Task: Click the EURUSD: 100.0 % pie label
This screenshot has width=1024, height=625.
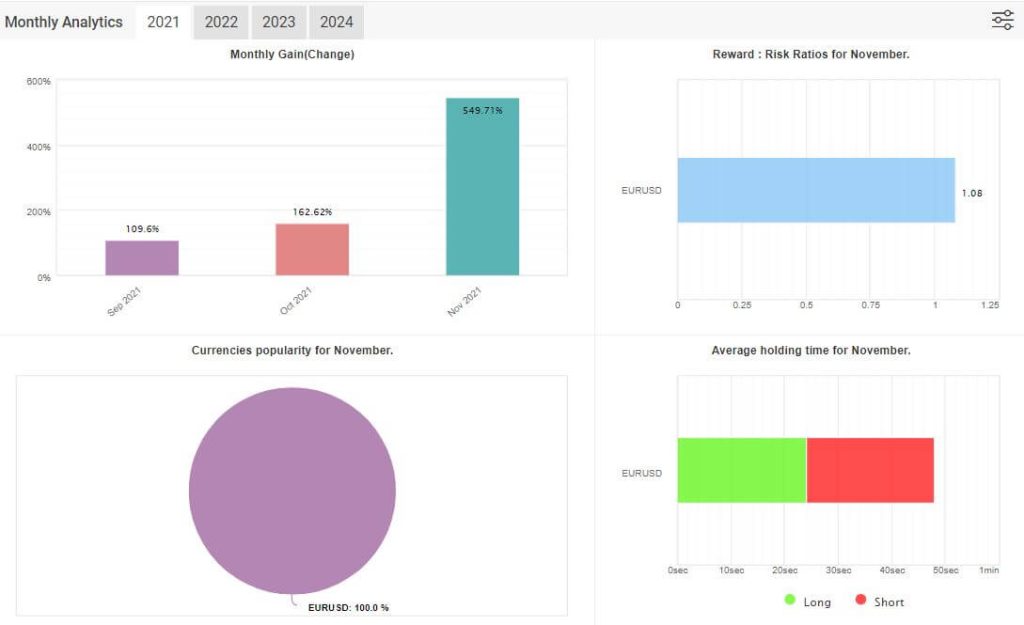Action: 349,607
